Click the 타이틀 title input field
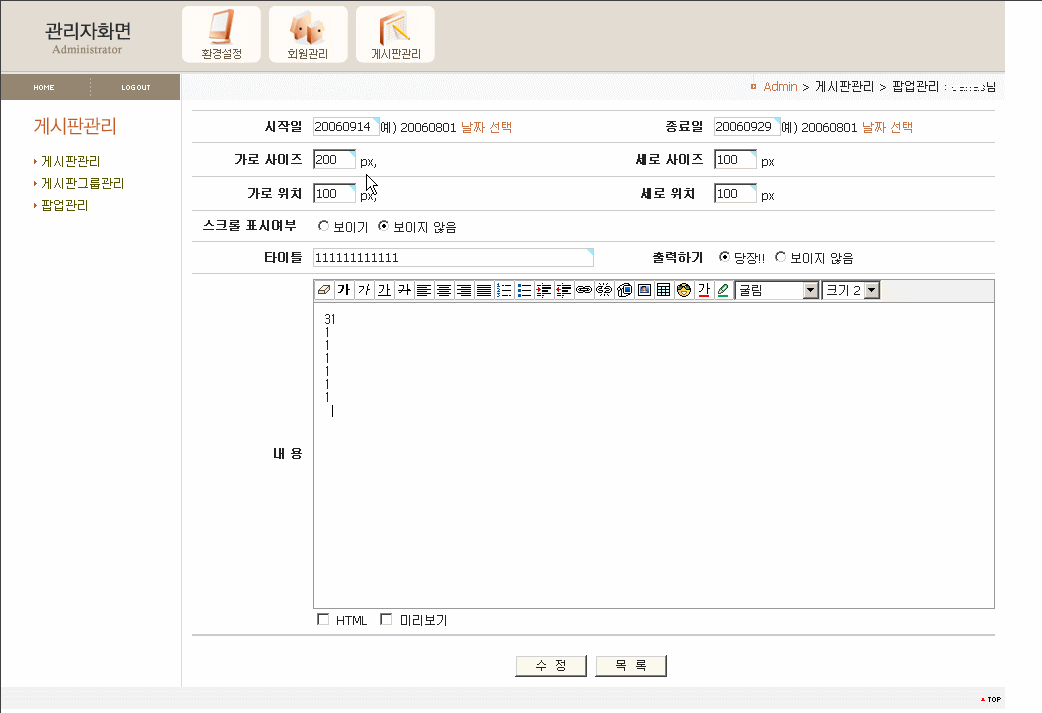The image size is (1042, 713). click(452, 258)
